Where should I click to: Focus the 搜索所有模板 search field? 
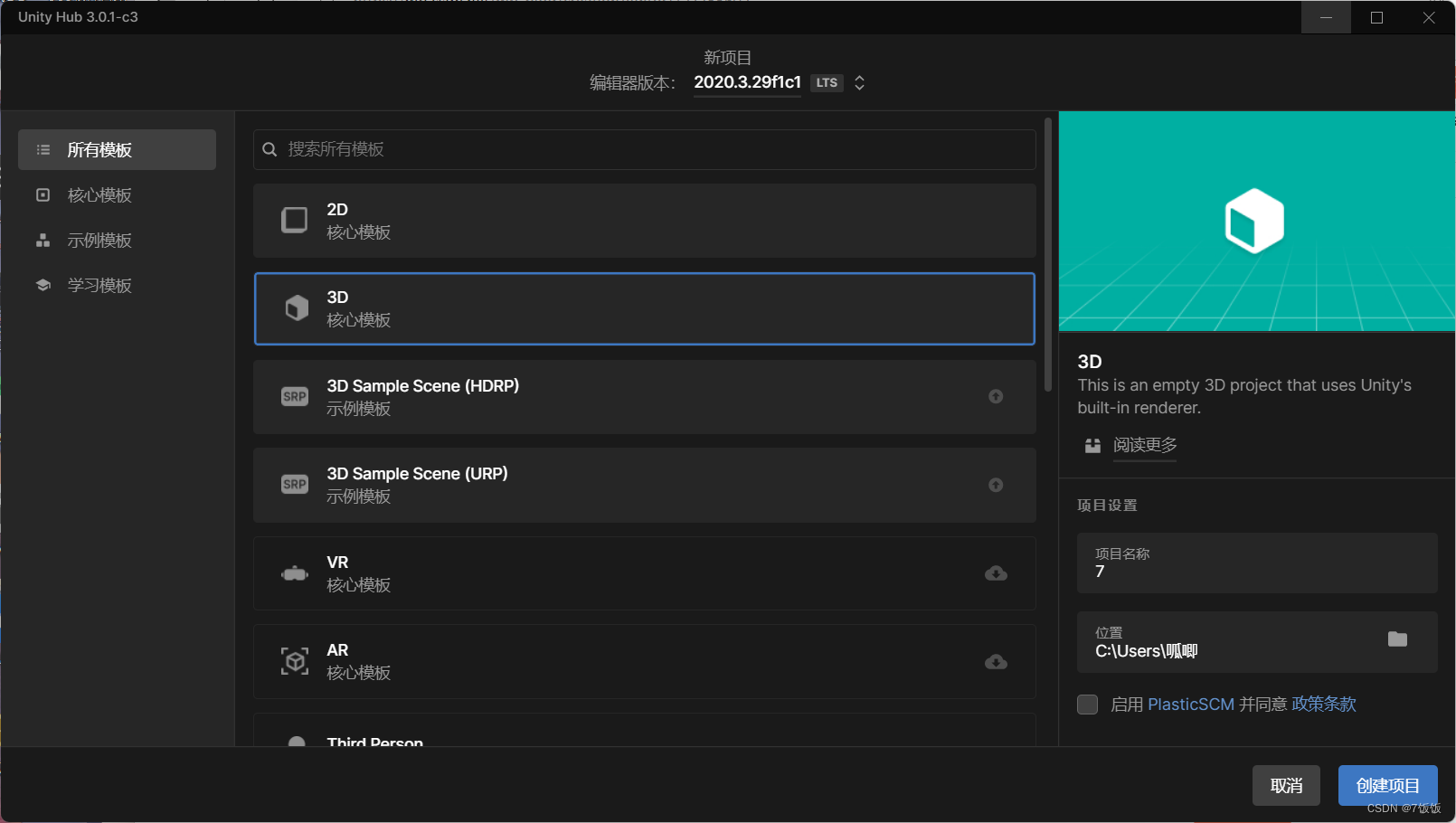click(644, 149)
